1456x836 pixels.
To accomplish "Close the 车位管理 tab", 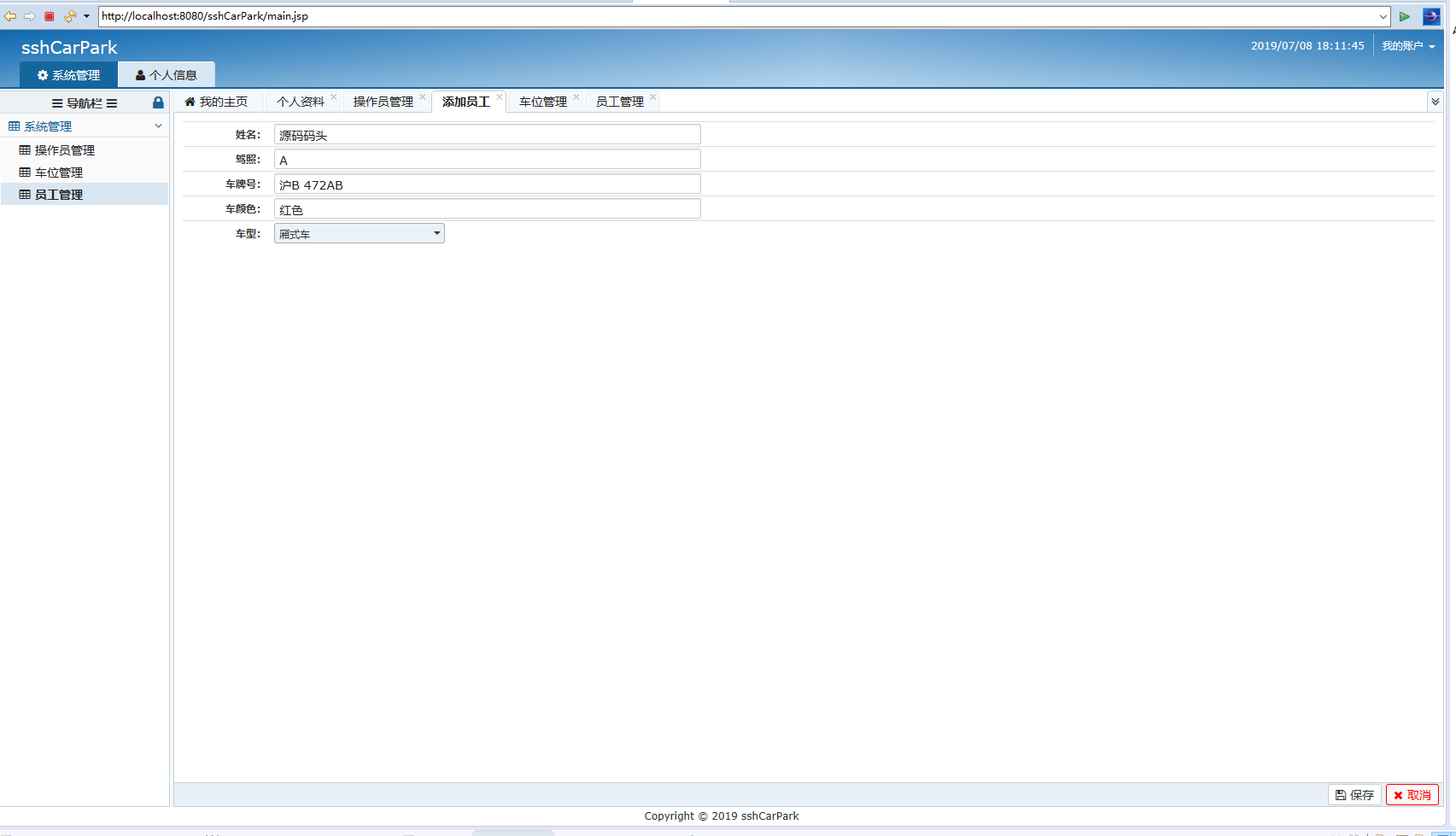I will [576, 97].
